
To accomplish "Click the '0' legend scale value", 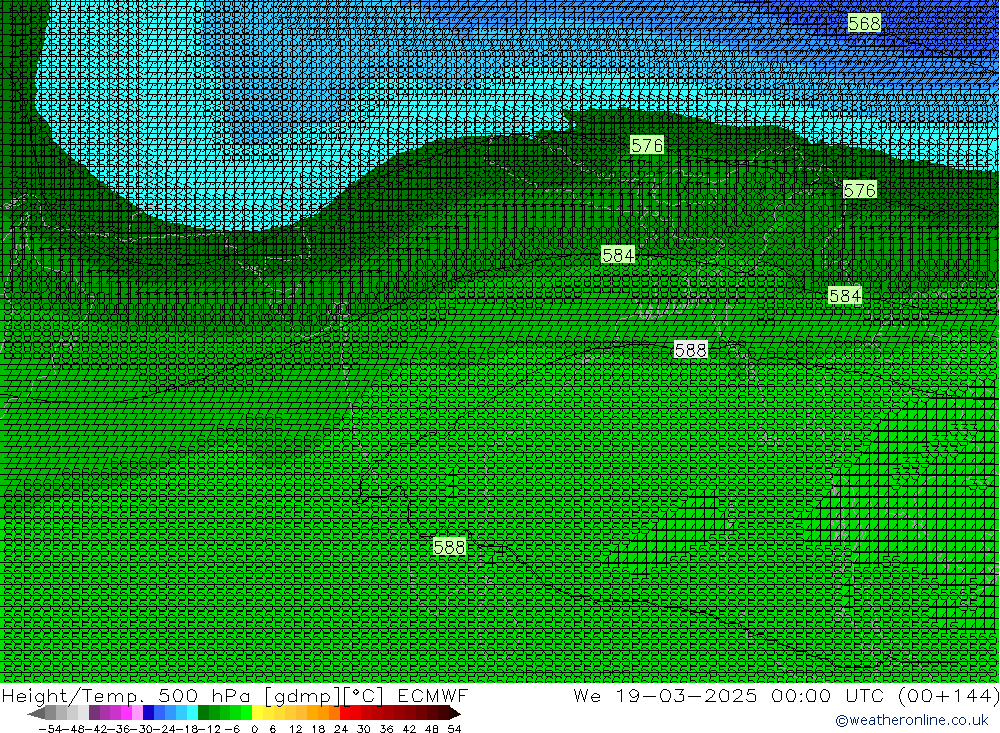I will tap(254, 729).
